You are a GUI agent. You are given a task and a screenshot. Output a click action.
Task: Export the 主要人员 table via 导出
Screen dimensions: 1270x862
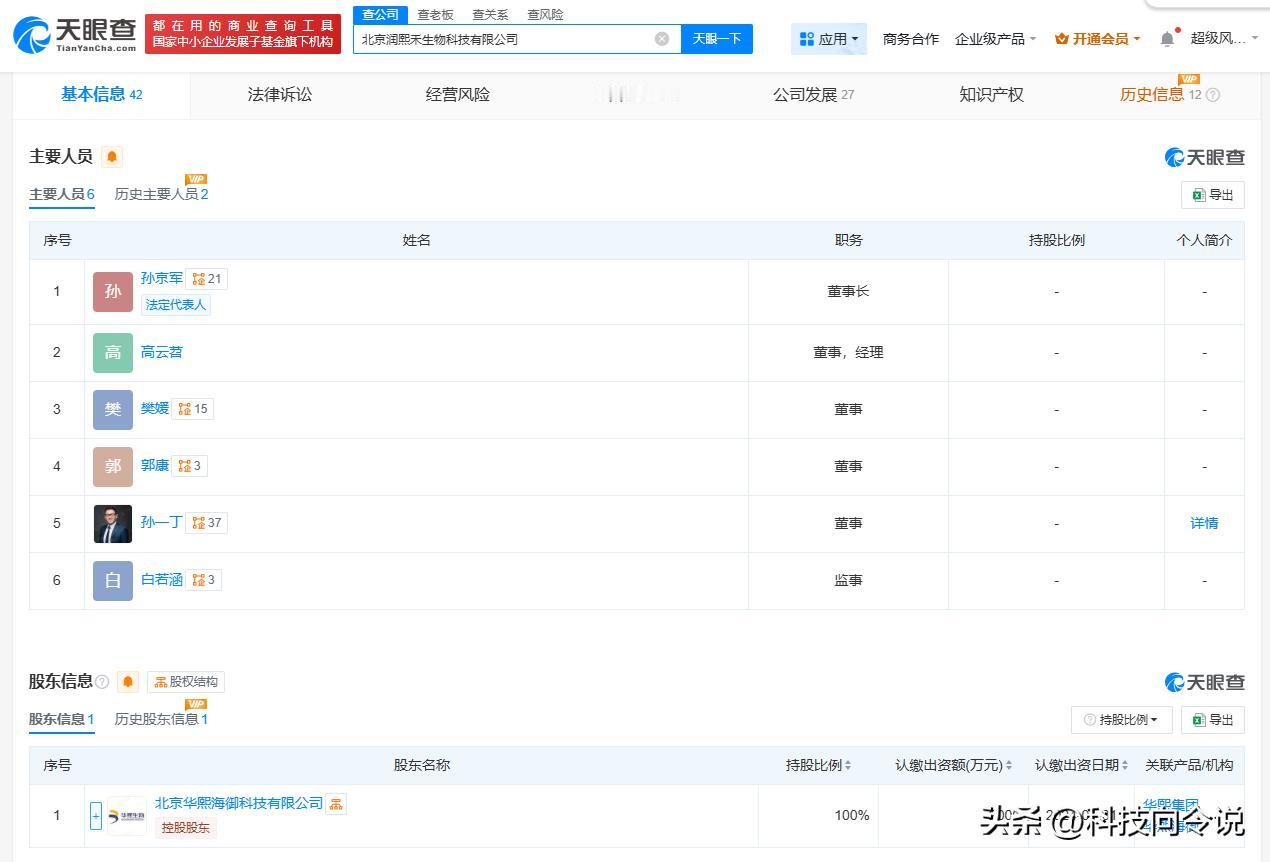[1212, 195]
